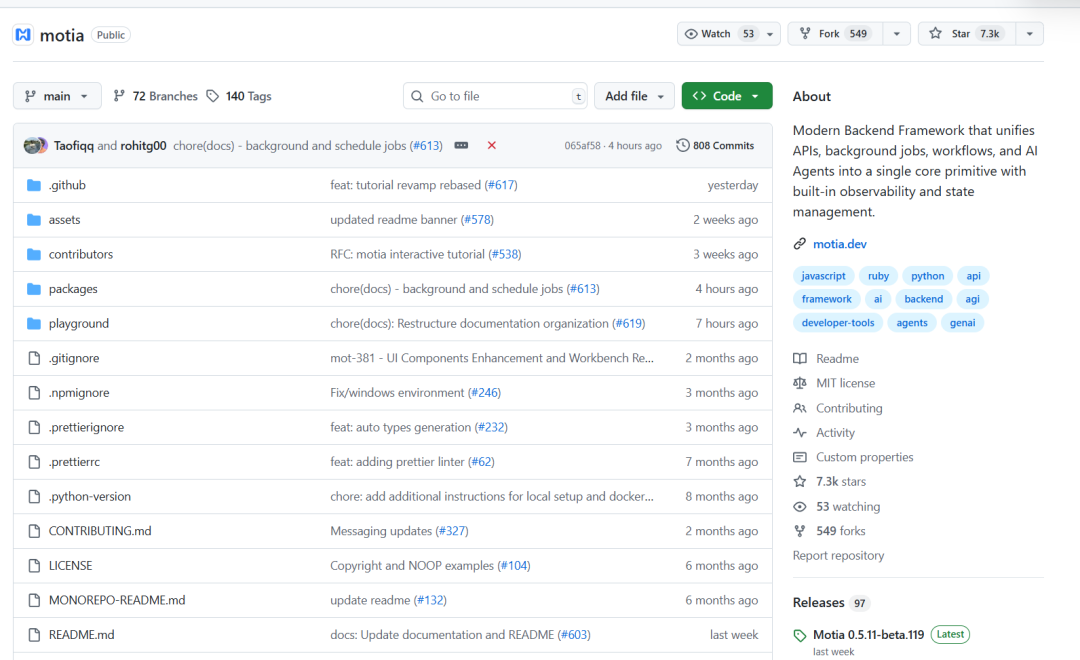Viewport: 1080px width, 660px height.
Task: Click the packages folder icon
Action: coord(34,289)
